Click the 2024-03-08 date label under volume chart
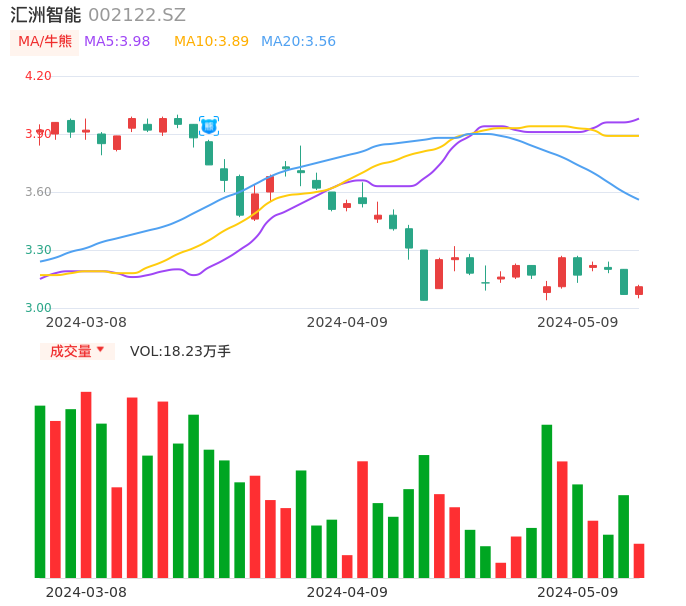 pos(86,592)
